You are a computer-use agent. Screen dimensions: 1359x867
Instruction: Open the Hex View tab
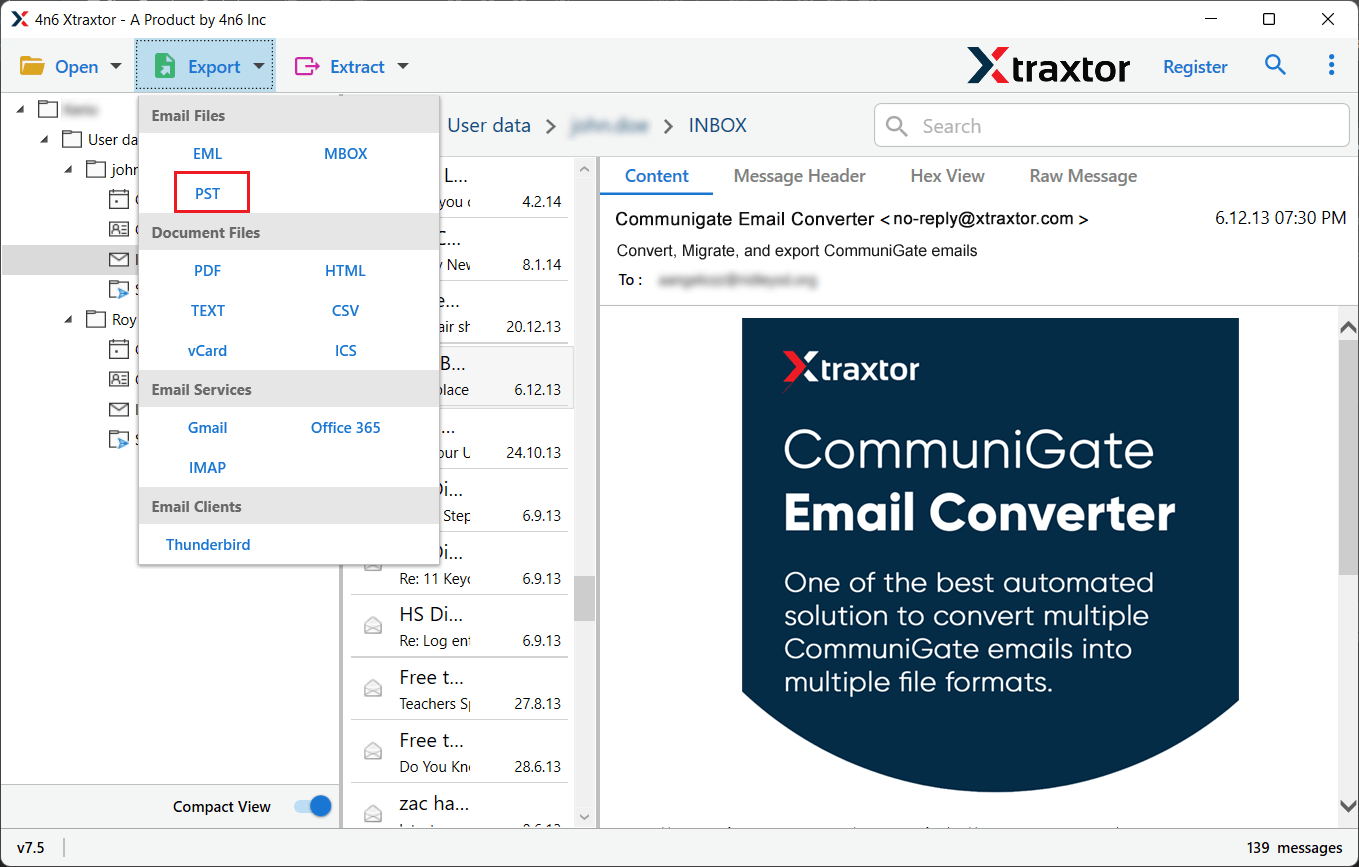(x=948, y=176)
